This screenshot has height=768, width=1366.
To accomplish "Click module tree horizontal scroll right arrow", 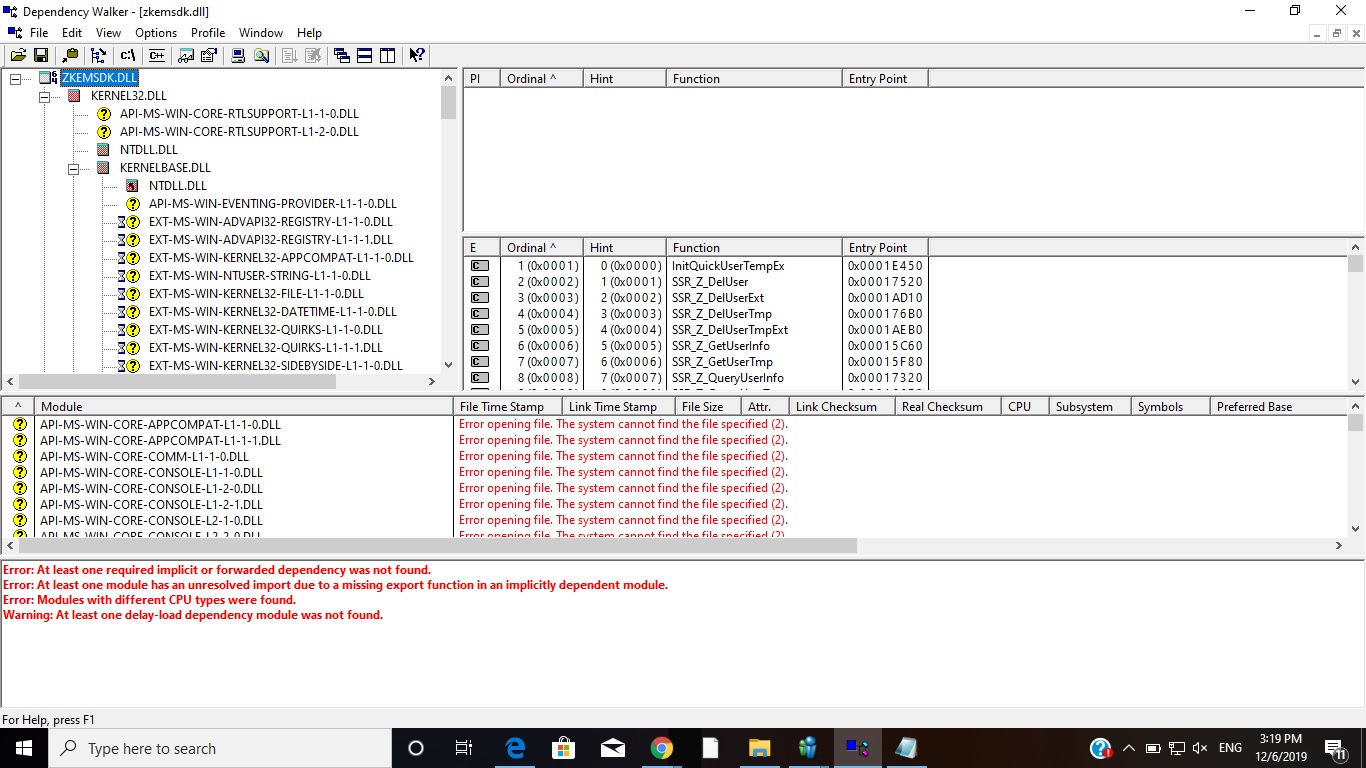I will coord(432,381).
